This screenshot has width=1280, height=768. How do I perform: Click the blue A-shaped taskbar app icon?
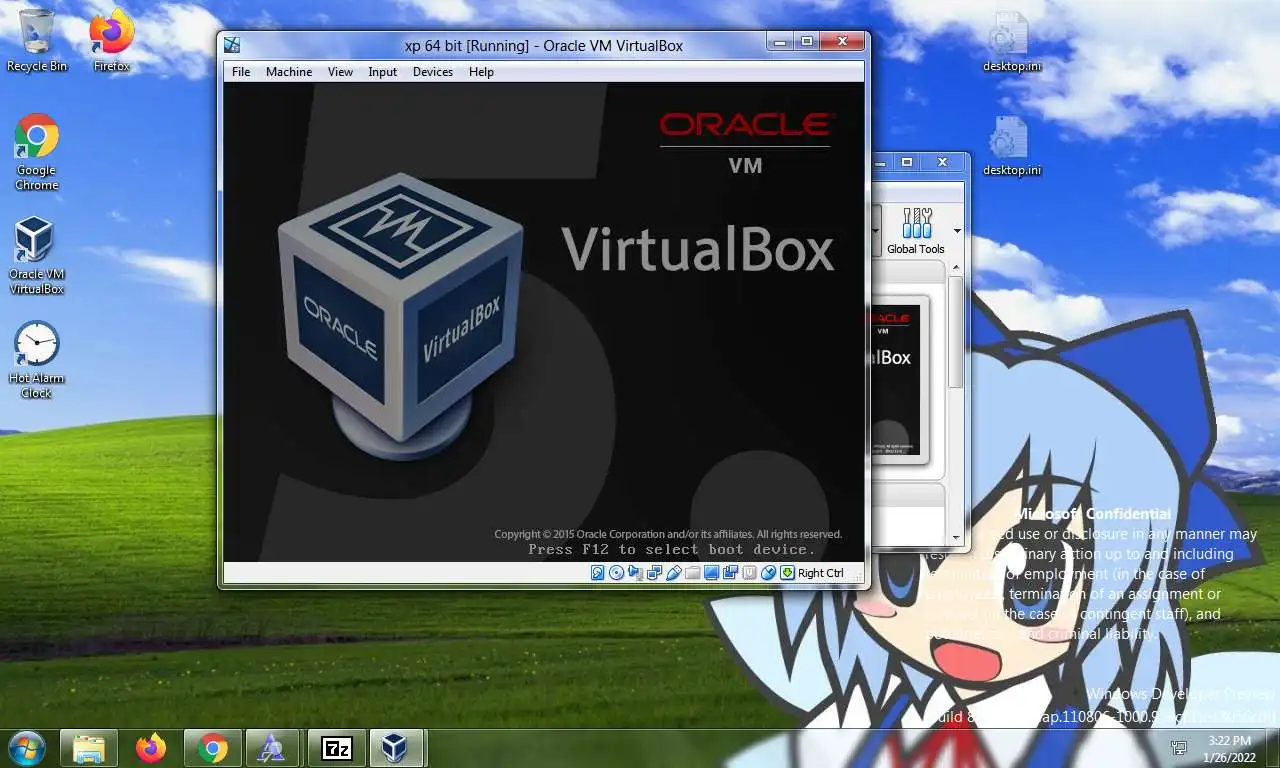[272, 748]
